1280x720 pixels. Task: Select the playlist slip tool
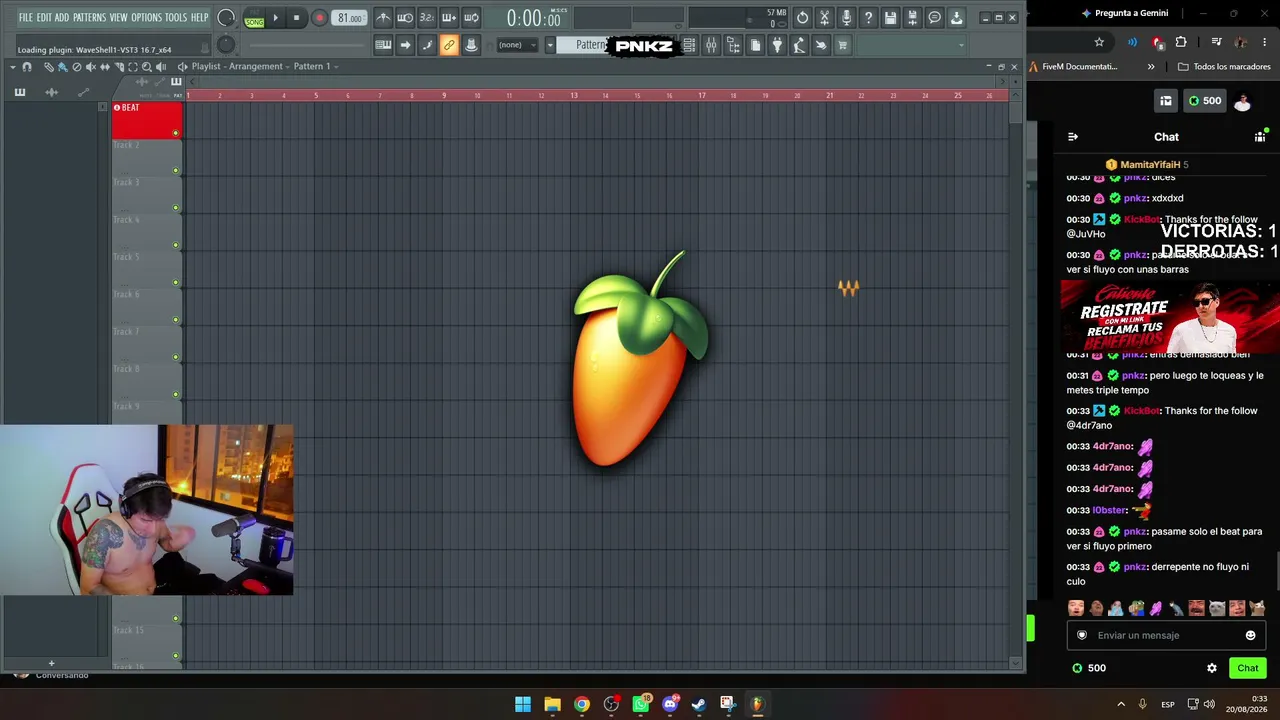tap(105, 67)
